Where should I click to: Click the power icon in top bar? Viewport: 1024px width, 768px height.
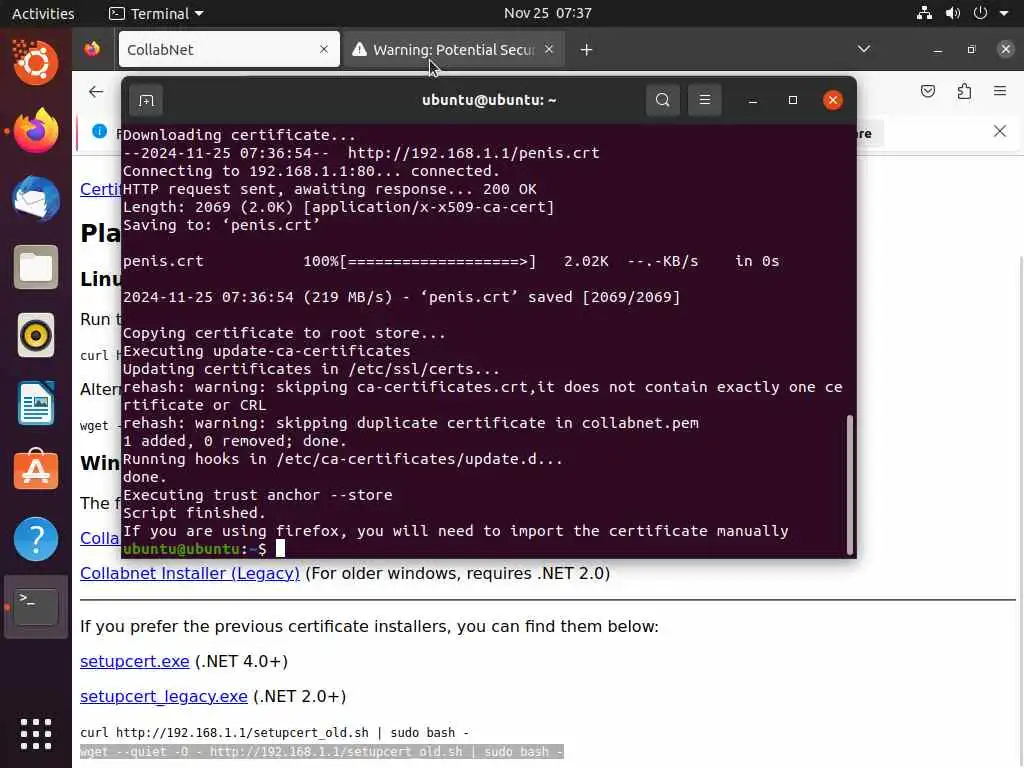point(980,13)
